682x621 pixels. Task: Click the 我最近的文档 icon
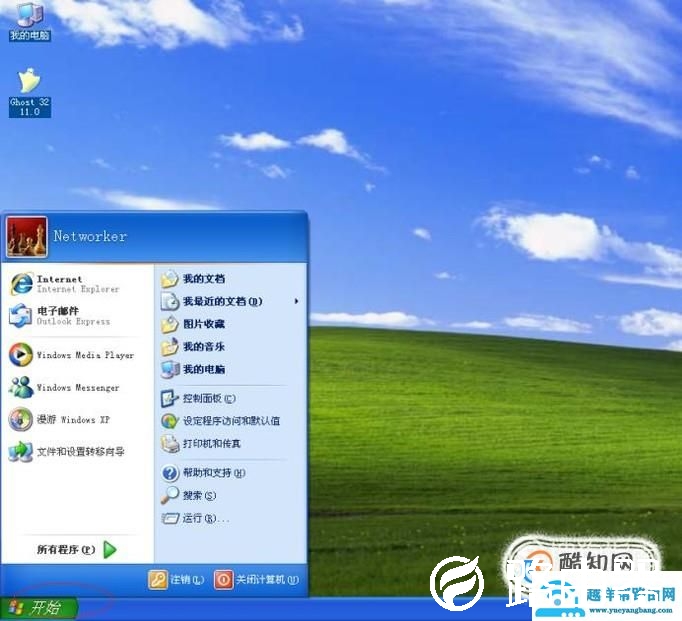[170, 301]
